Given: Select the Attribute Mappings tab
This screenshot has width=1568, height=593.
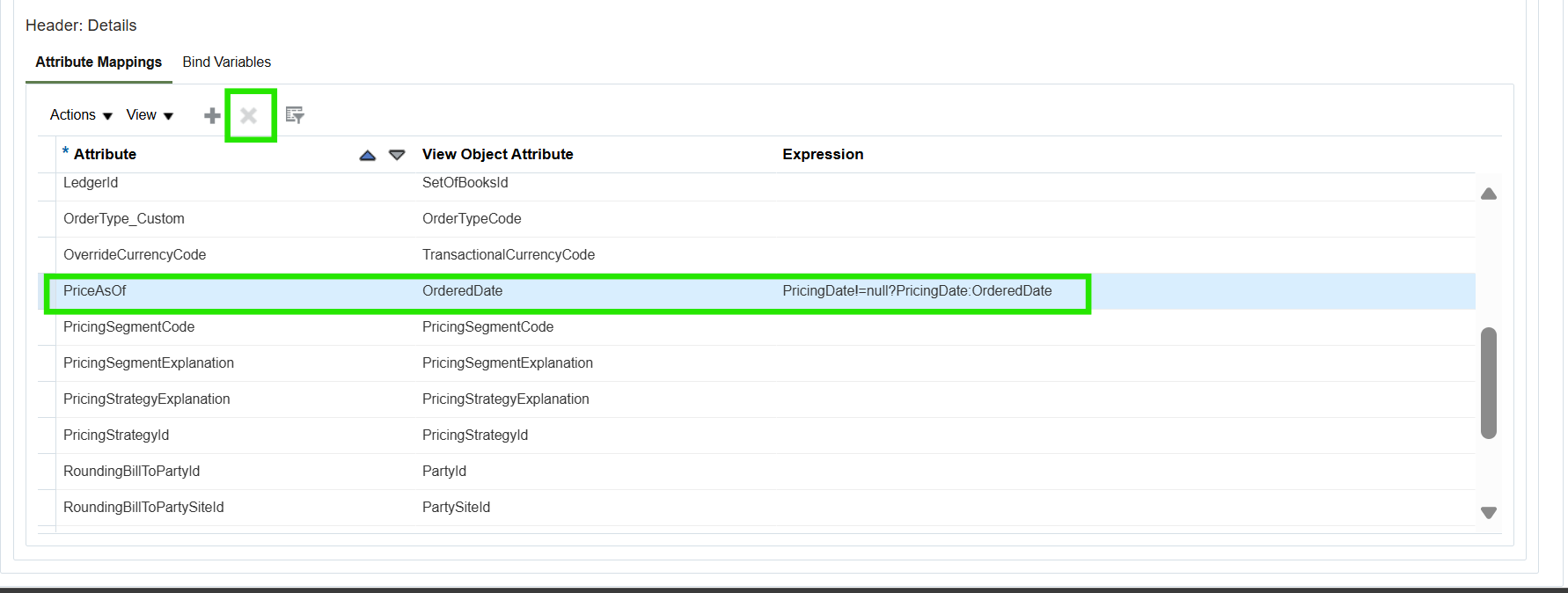Looking at the screenshot, I should click(99, 62).
